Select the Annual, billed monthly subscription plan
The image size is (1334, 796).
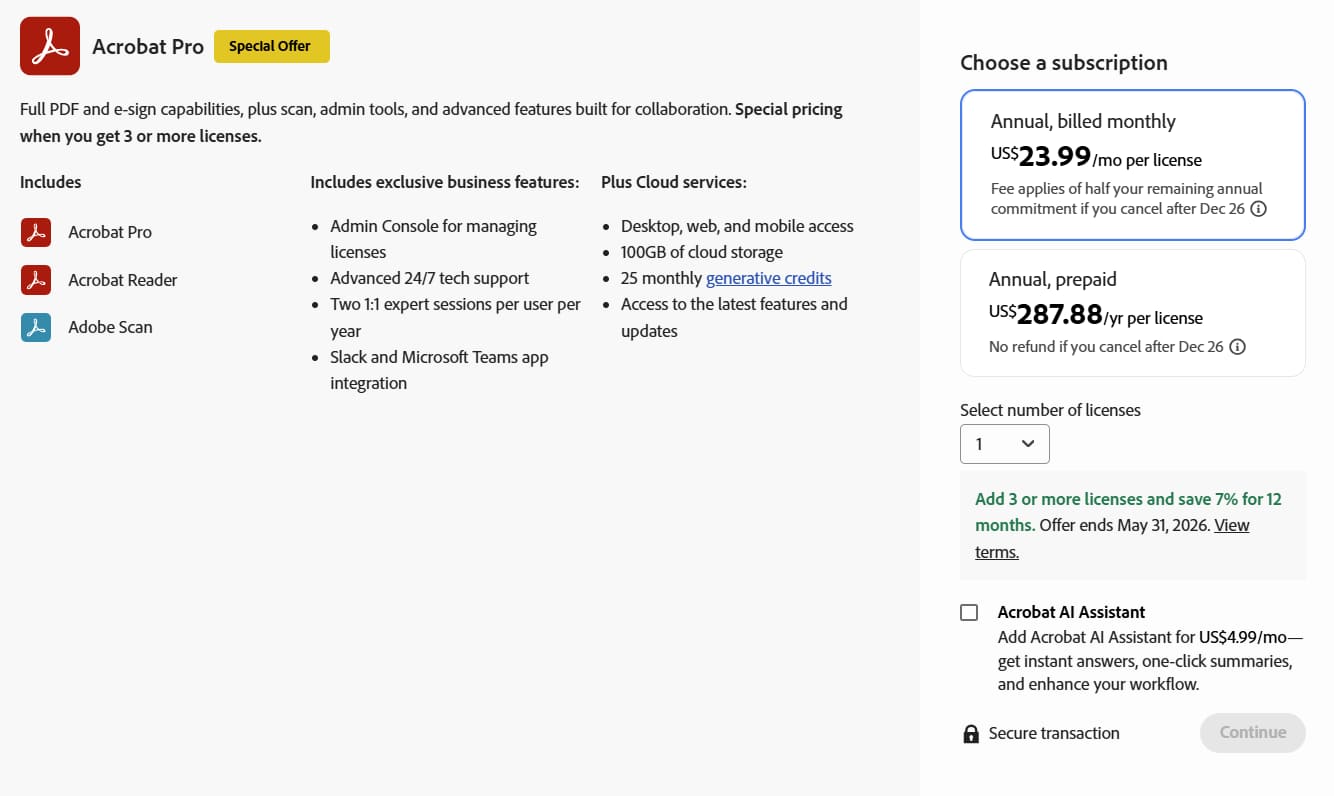pos(1132,164)
